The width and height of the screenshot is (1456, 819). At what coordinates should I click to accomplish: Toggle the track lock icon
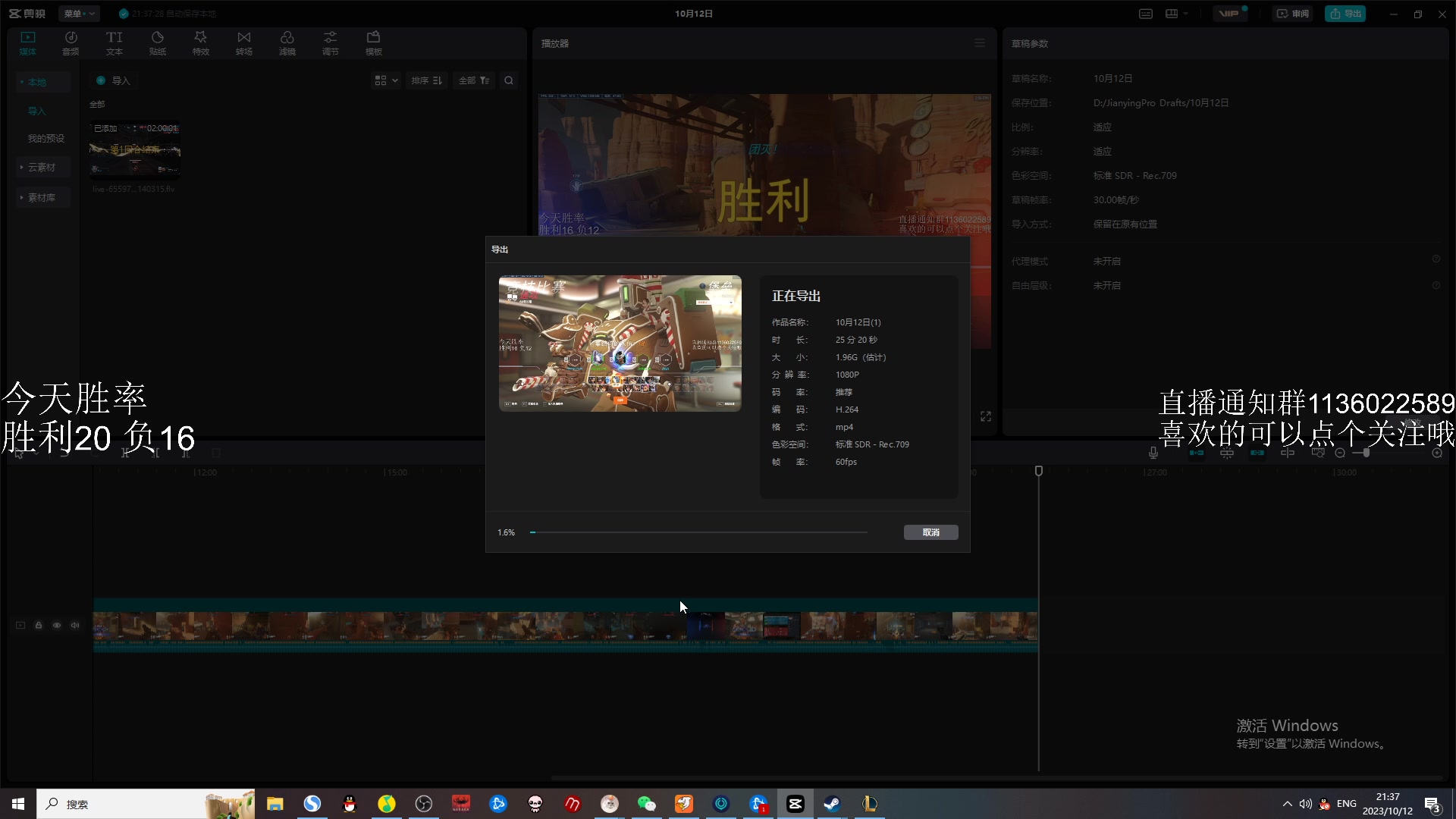[39, 625]
